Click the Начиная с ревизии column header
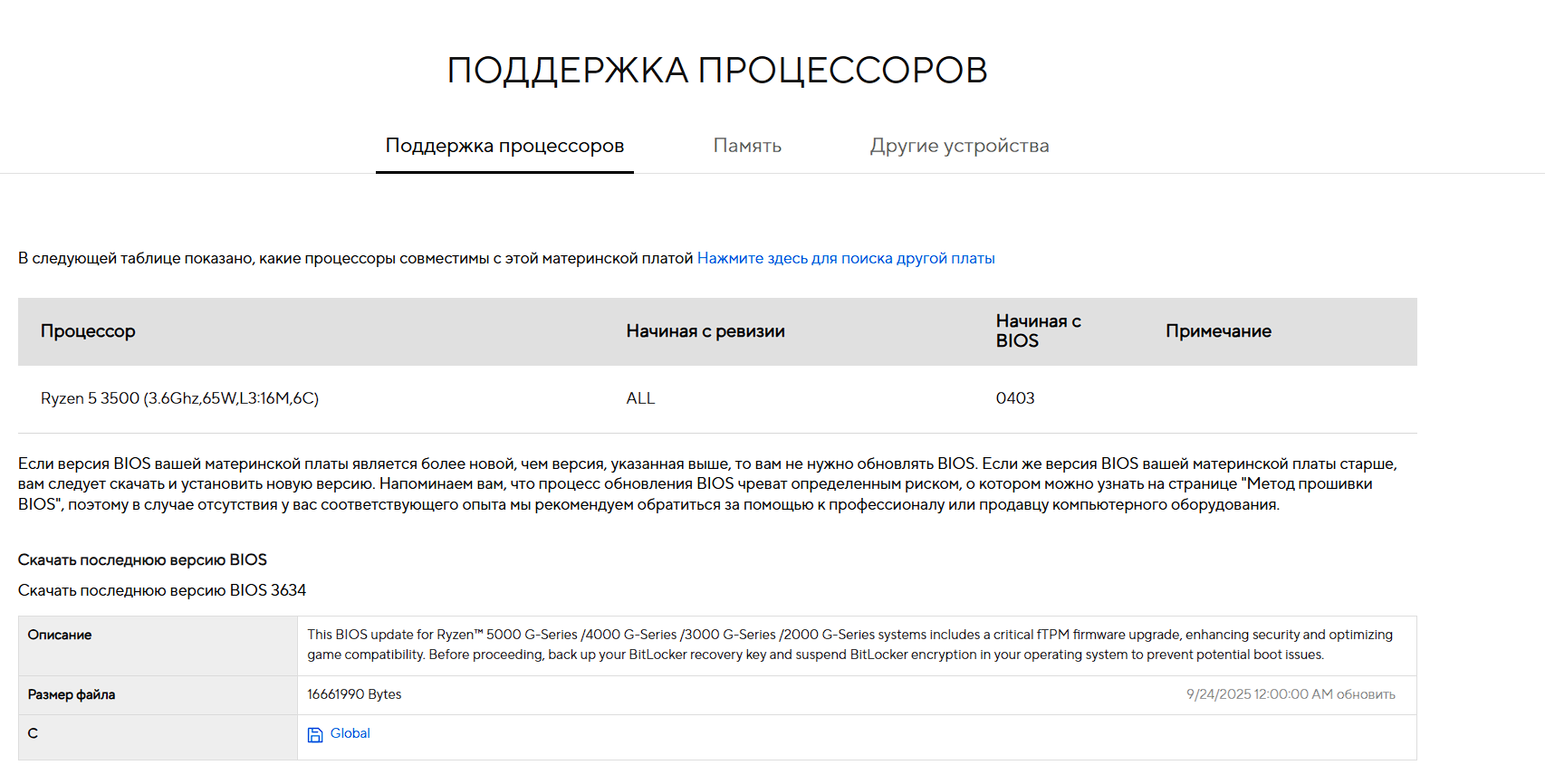 pos(705,331)
